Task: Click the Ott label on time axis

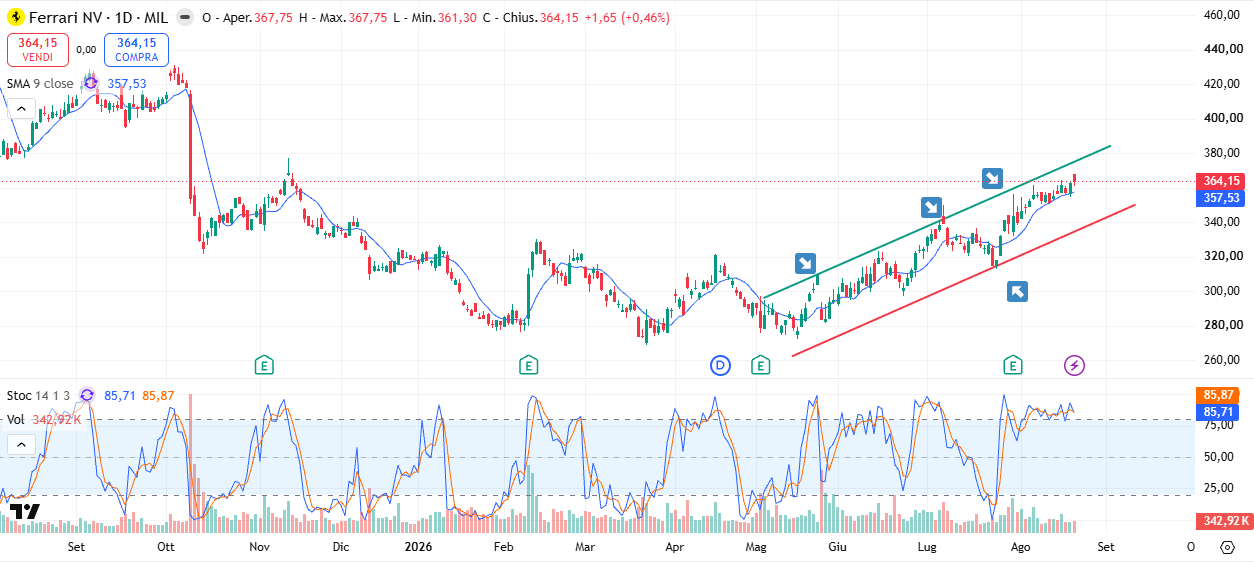Action: [167, 547]
